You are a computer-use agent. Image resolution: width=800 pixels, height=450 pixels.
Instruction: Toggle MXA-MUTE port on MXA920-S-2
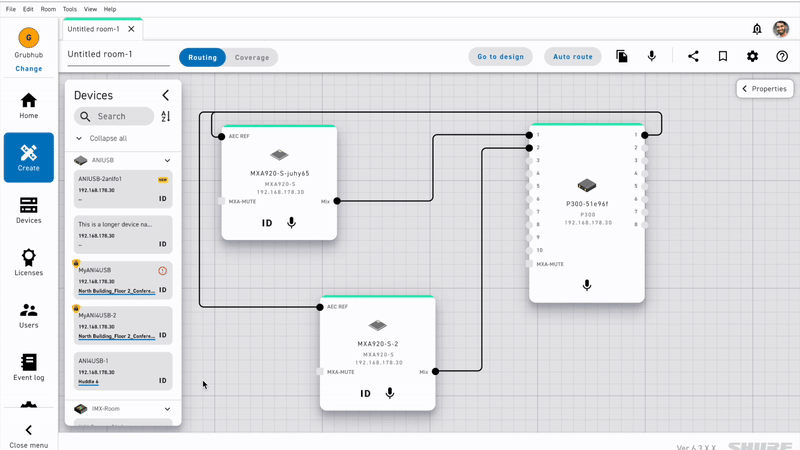pyautogui.click(x=320, y=371)
